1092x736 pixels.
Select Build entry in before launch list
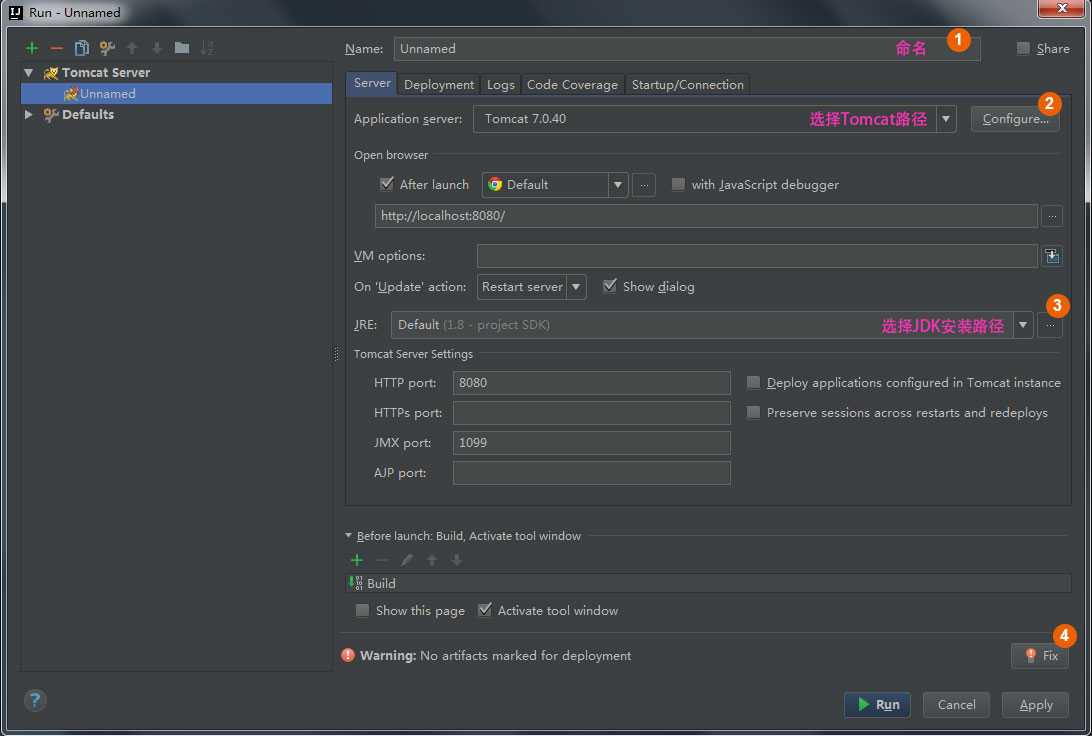pos(708,584)
